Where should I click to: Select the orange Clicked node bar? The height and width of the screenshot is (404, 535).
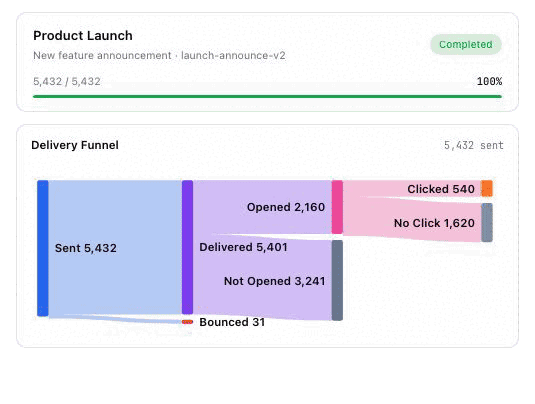[487, 188]
